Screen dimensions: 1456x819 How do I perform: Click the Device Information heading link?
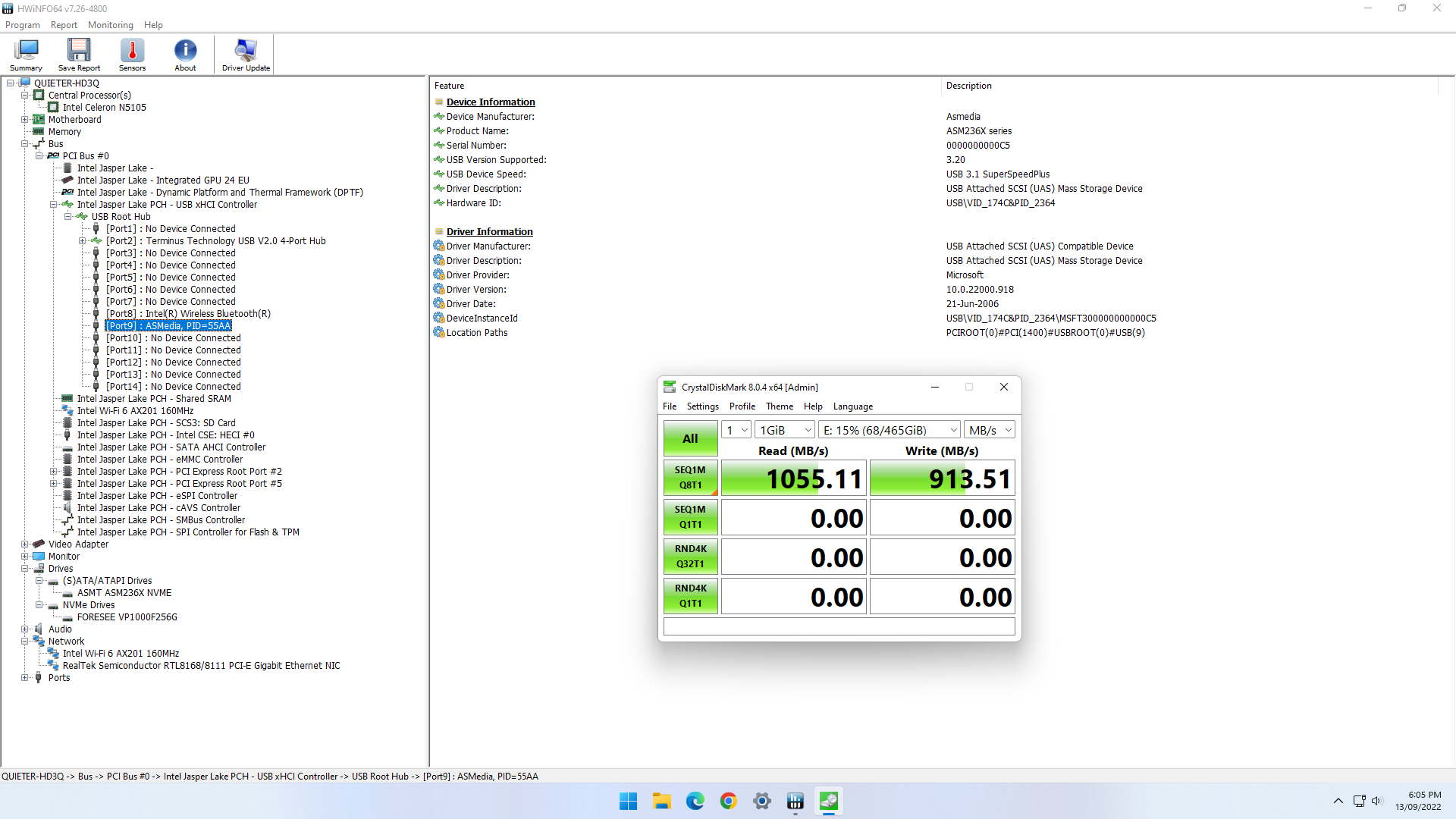[x=491, y=102]
